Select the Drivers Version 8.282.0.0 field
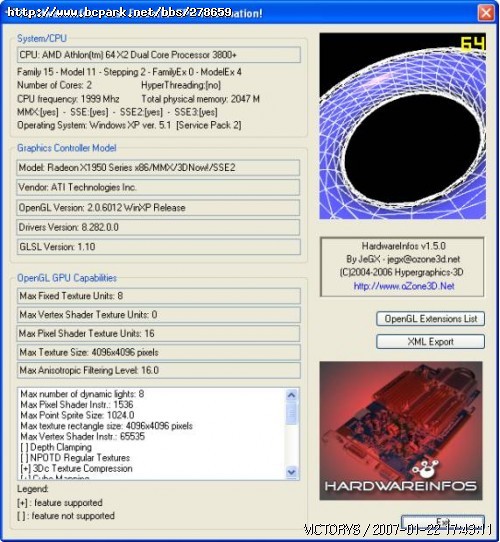 pos(158,227)
